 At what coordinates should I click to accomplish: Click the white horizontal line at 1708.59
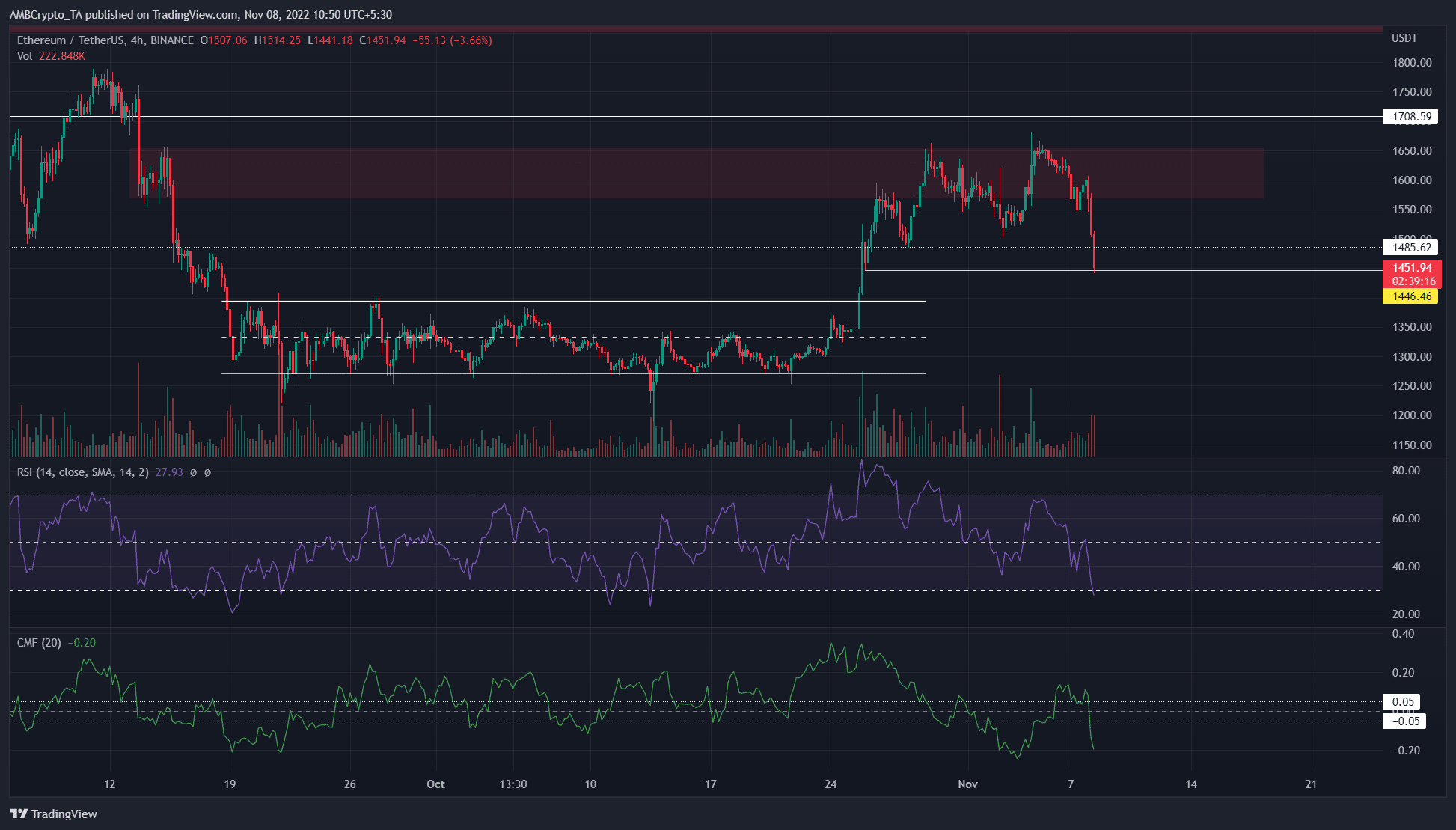point(696,117)
